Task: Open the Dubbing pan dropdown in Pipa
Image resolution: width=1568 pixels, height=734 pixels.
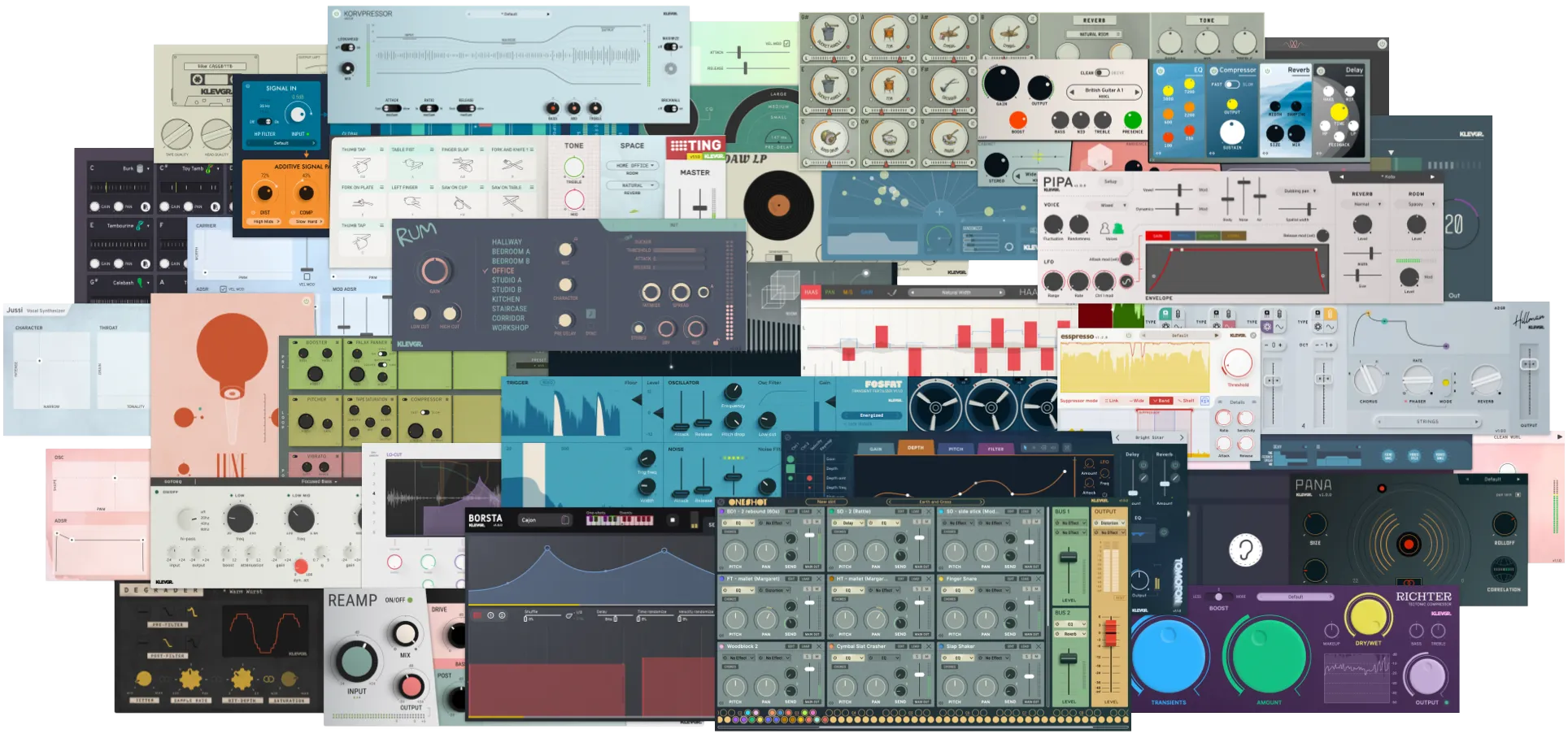Action: 1297,191
